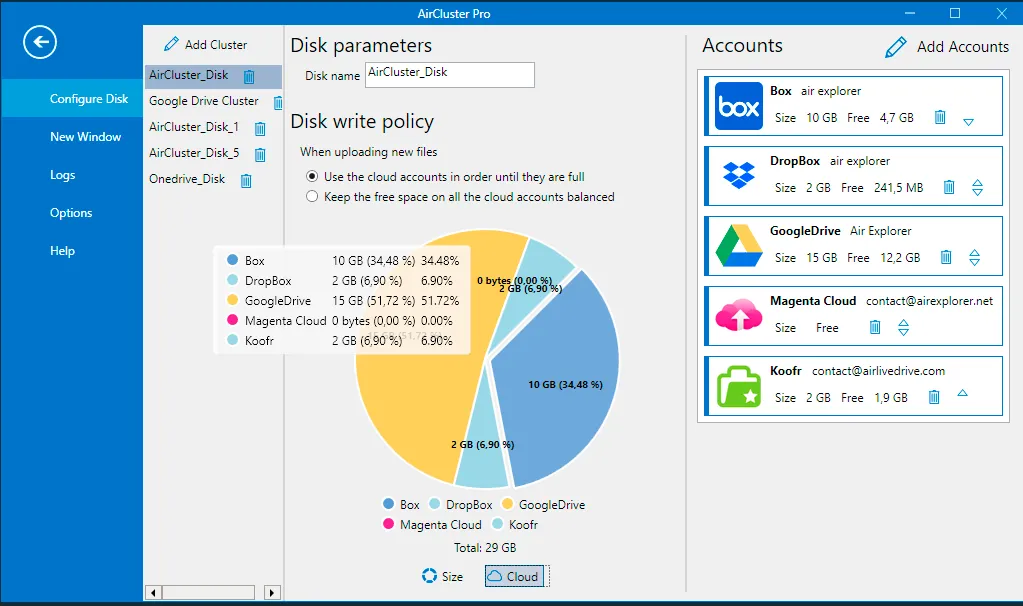The width and height of the screenshot is (1023, 606).
Task: Select 'Use the cloud accounts in order' radio
Action: click(313, 177)
